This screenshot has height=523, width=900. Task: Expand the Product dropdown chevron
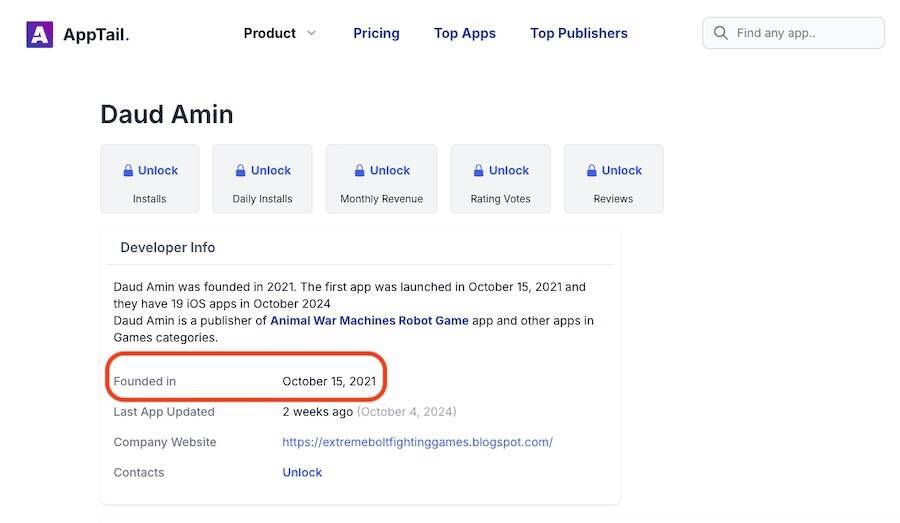[311, 33]
